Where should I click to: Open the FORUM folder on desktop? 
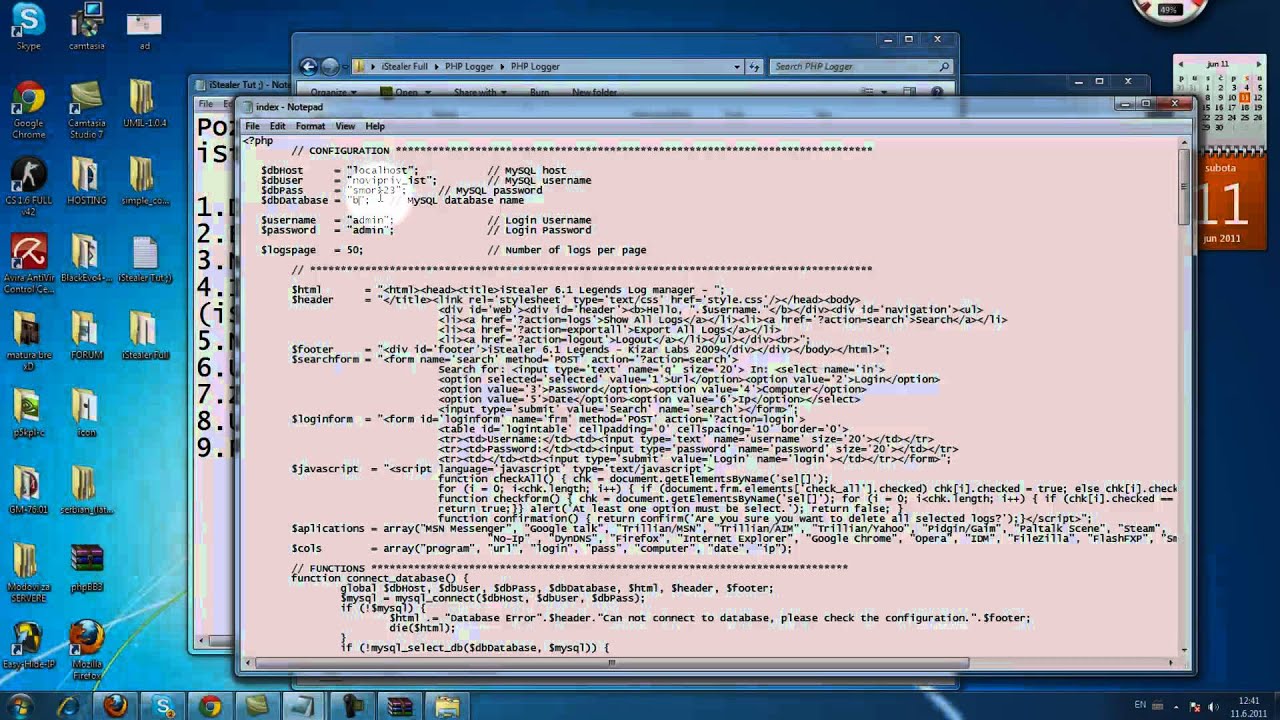(86, 336)
